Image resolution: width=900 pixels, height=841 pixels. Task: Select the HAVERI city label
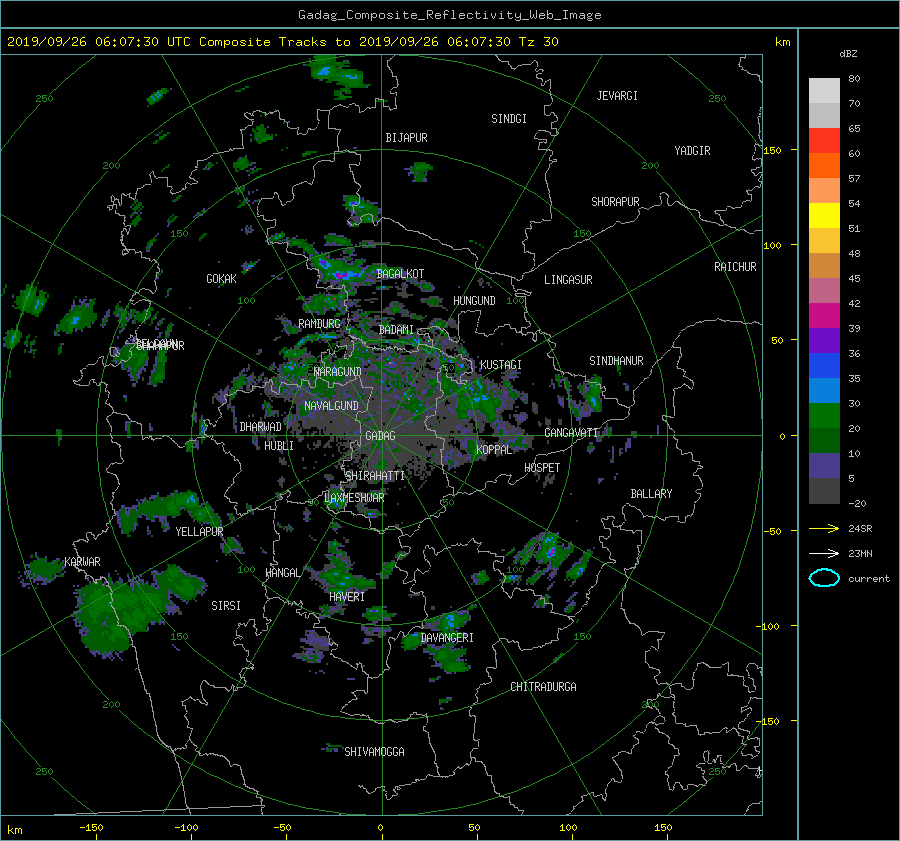click(347, 597)
